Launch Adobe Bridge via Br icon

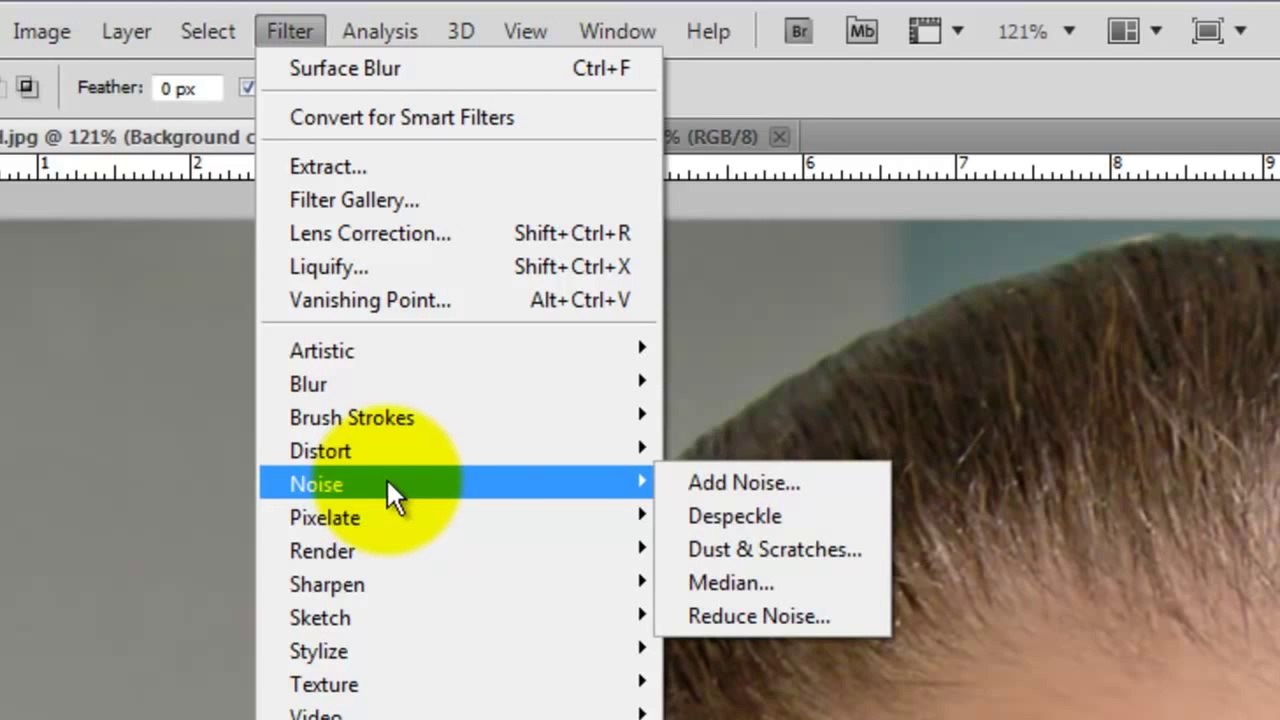tap(799, 31)
